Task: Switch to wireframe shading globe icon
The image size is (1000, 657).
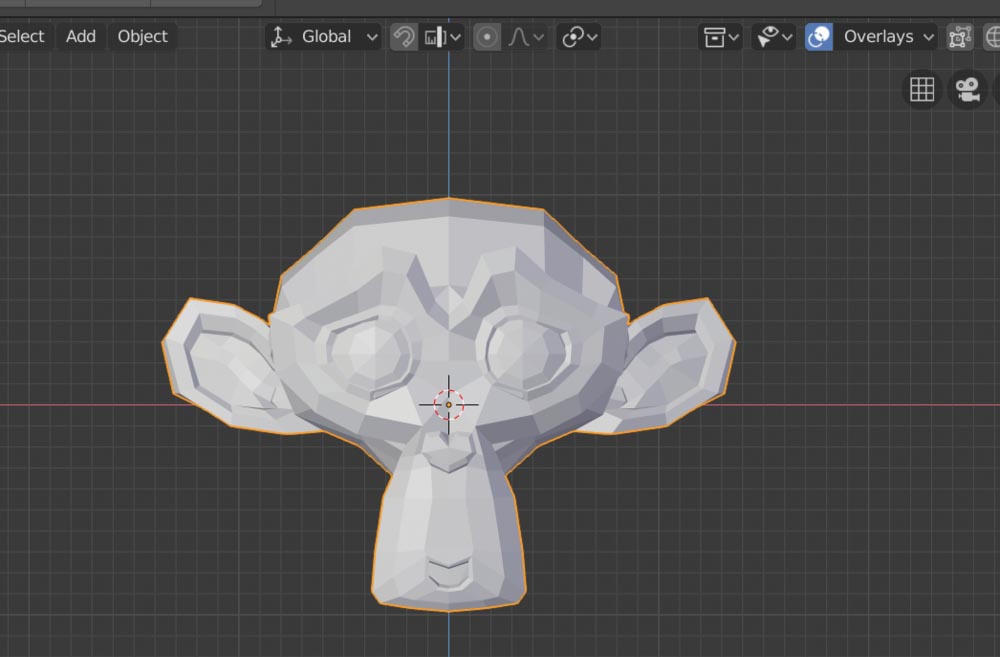Action: (x=992, y=37)
